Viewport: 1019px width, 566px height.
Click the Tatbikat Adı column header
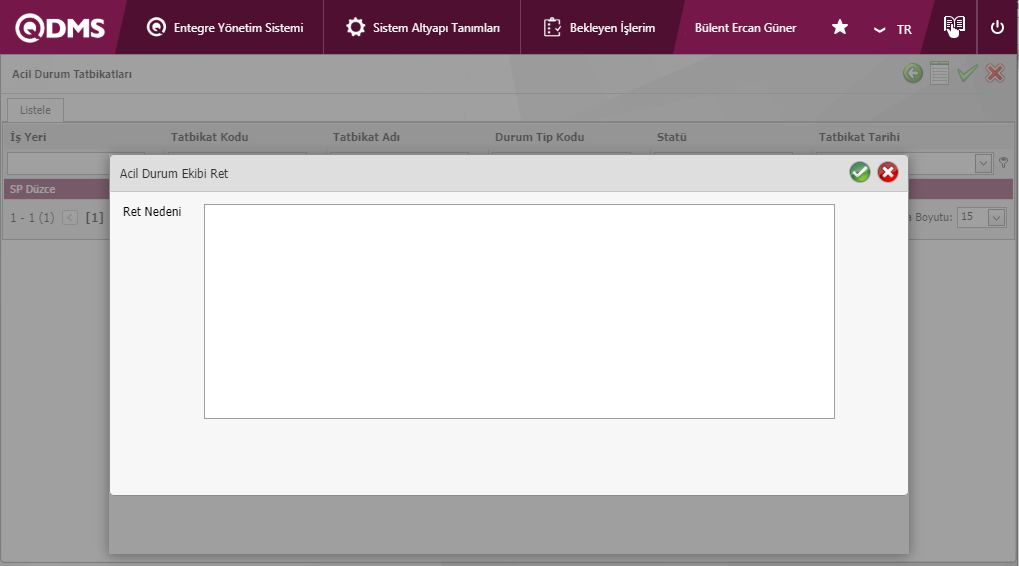click(367, 137)
